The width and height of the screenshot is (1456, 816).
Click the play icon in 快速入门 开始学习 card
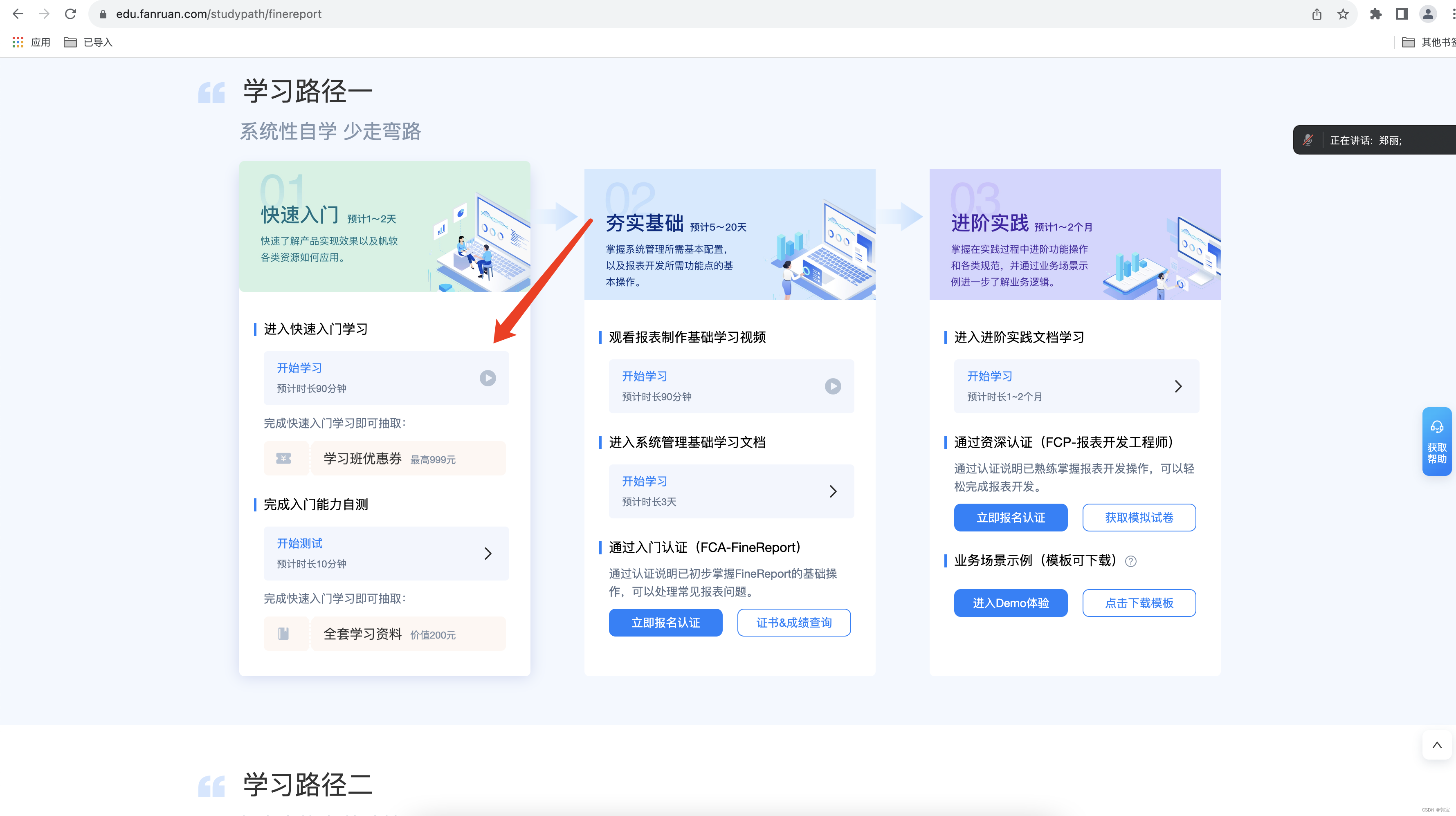click(x=487, y=377)
